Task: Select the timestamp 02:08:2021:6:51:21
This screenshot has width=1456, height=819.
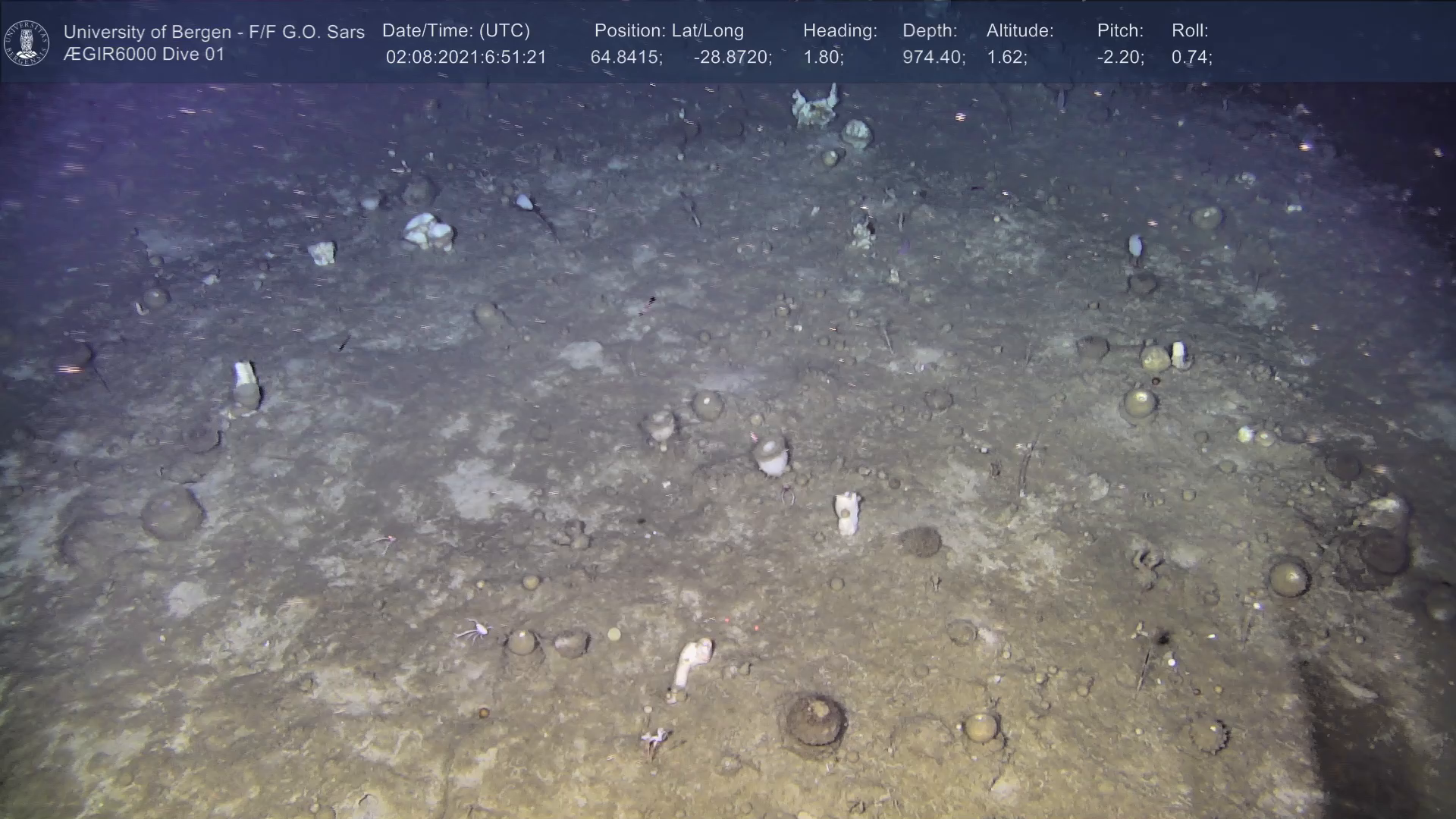Action: point(466,58)
